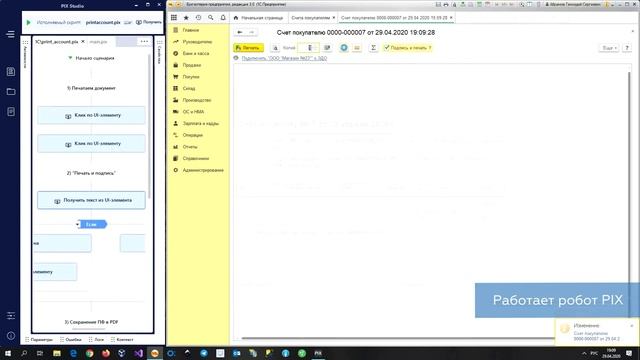Open 1C search magnifier

pyautogui.click(x=211, y=18)
